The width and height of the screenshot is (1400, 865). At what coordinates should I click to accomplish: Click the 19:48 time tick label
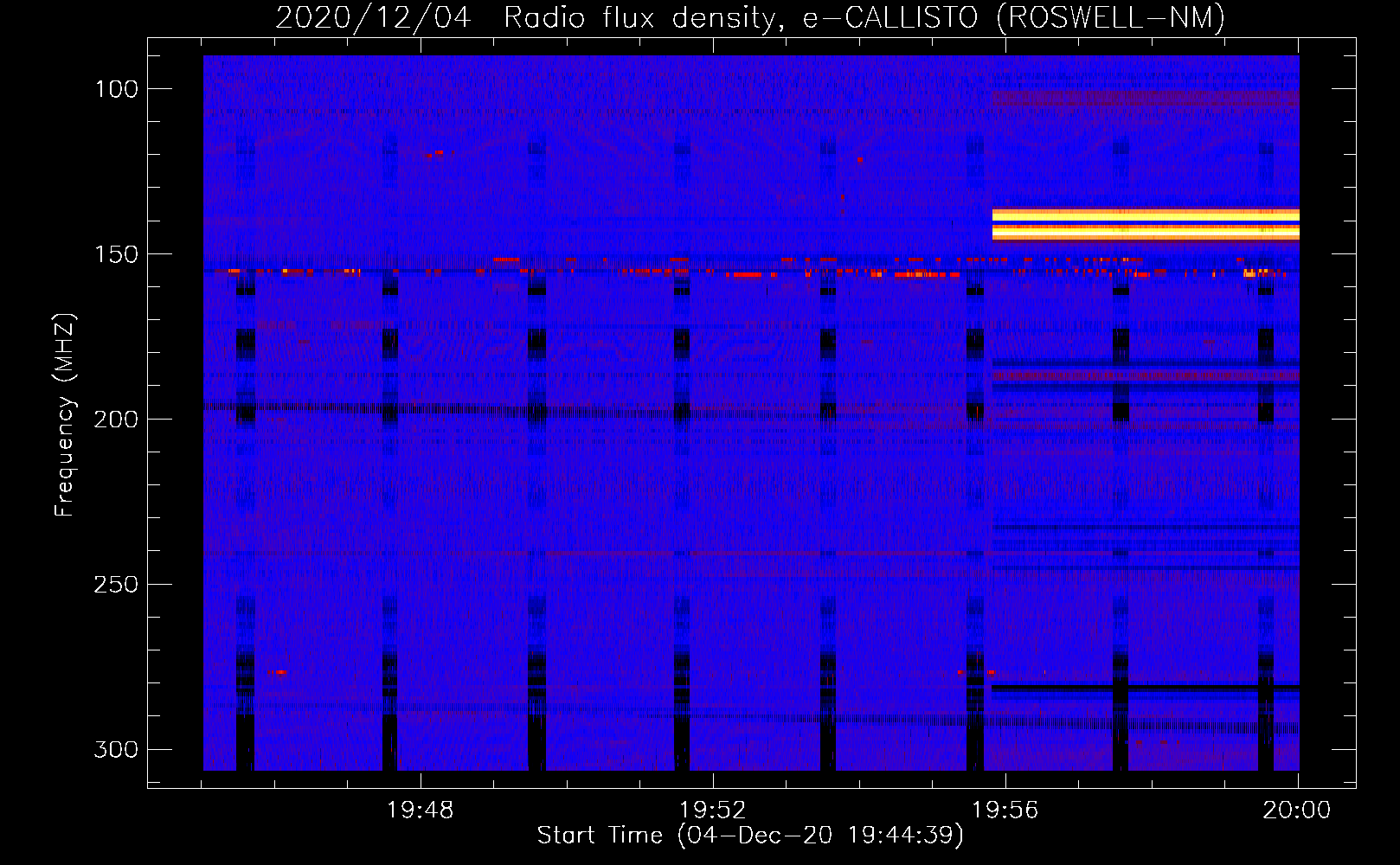click(421, 811)
